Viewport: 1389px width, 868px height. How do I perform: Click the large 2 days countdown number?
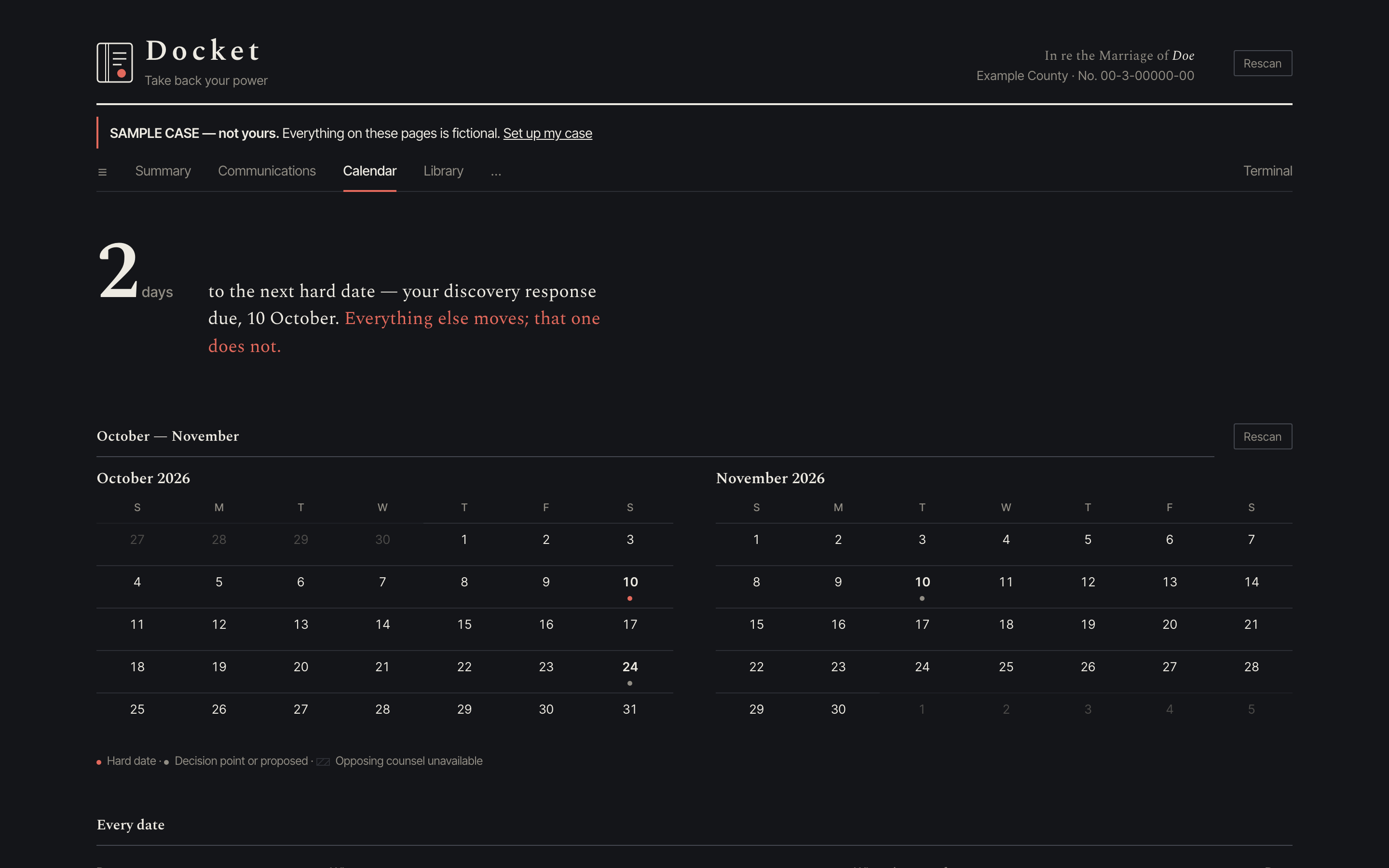[x=118, y=270]
